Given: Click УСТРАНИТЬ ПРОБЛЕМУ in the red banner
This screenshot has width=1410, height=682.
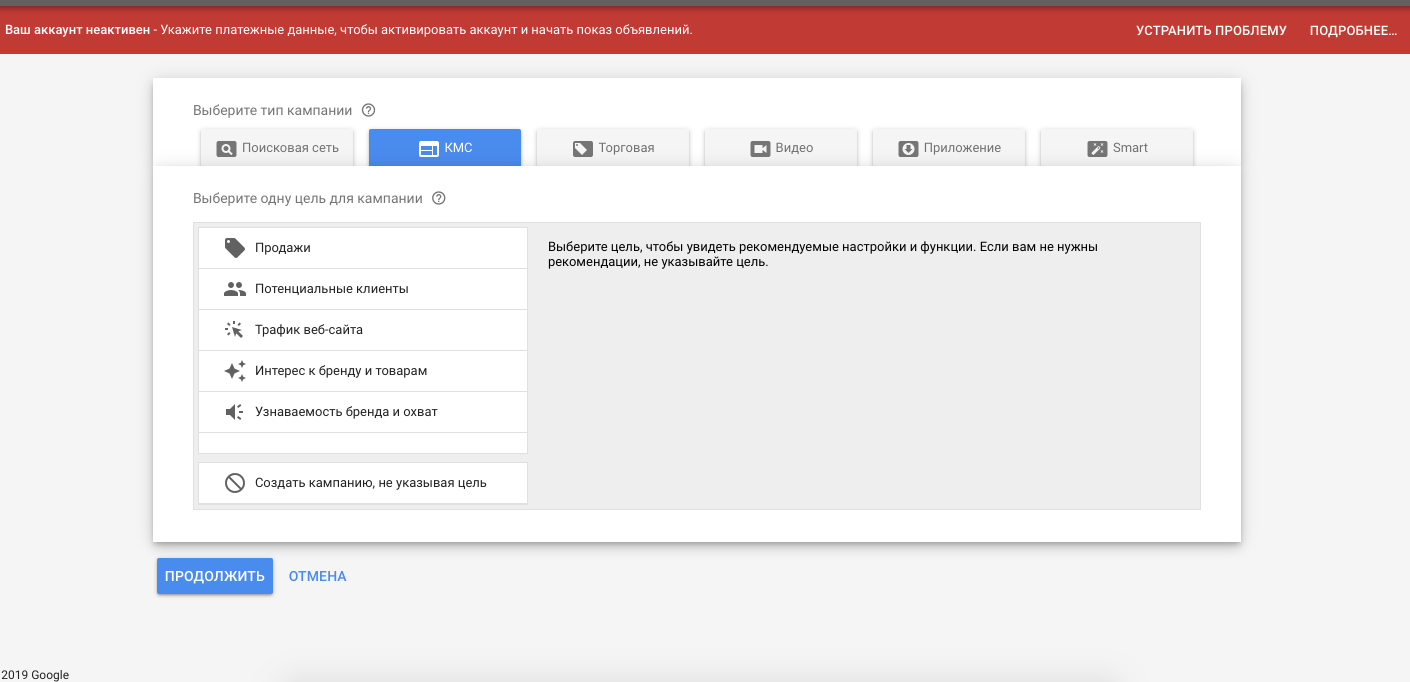Looking at the screenshot, I should 1211,31.
